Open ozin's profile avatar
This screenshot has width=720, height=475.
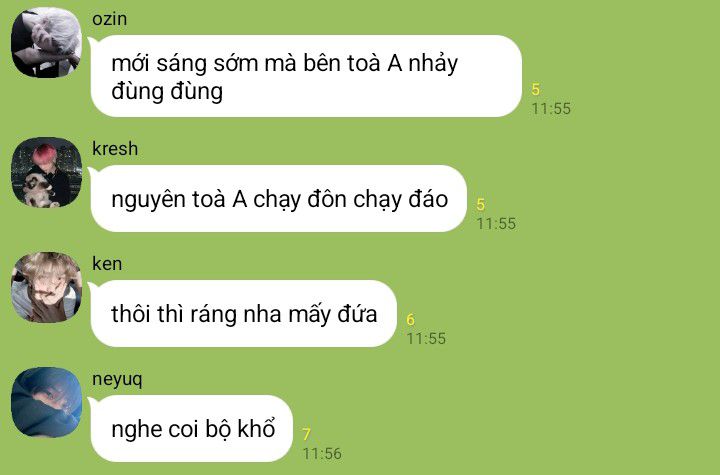(46, 42)
